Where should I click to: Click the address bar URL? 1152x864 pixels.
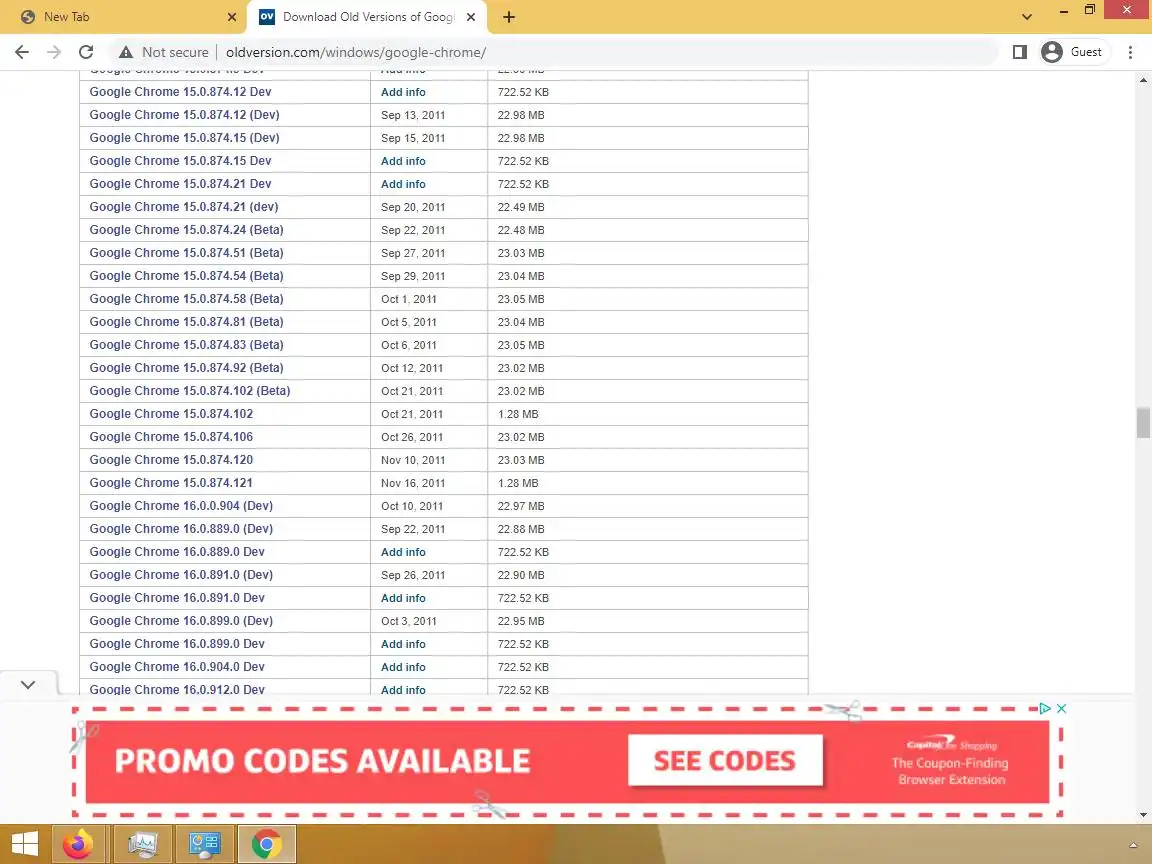(x=356, y=52)
